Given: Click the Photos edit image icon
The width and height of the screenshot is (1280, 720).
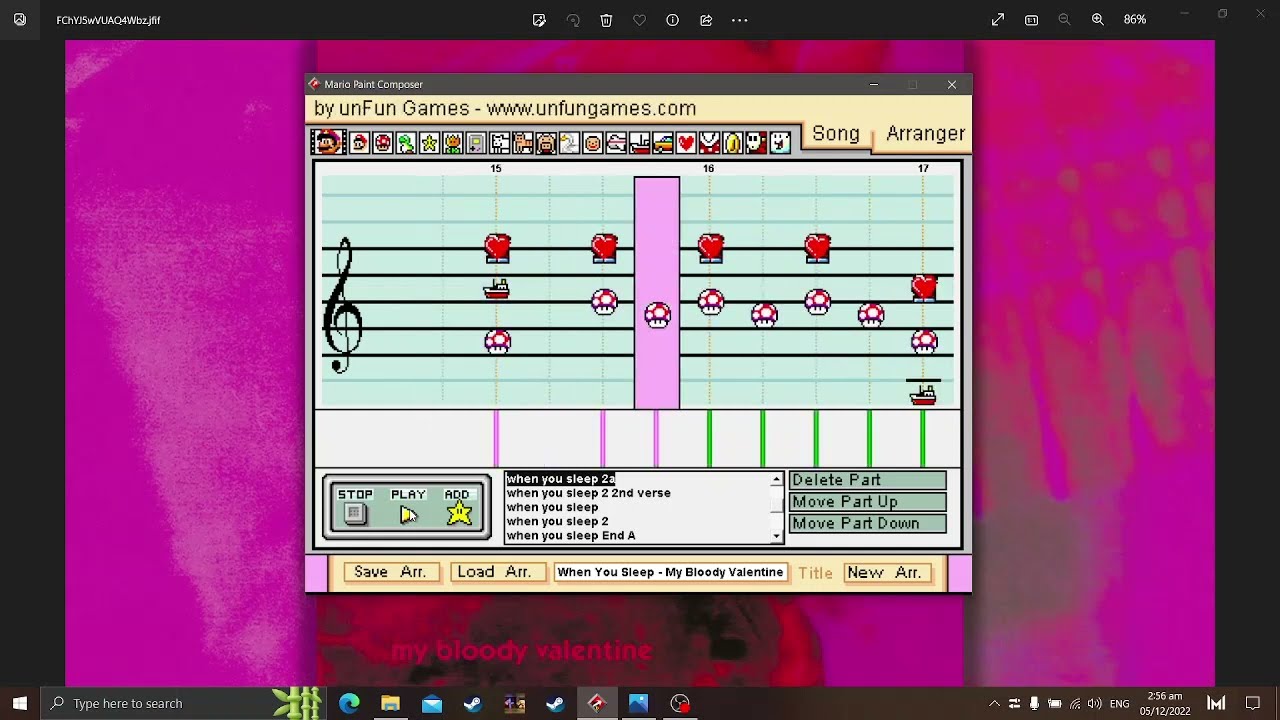Looking at the screenshot, I should click(539, 20).
